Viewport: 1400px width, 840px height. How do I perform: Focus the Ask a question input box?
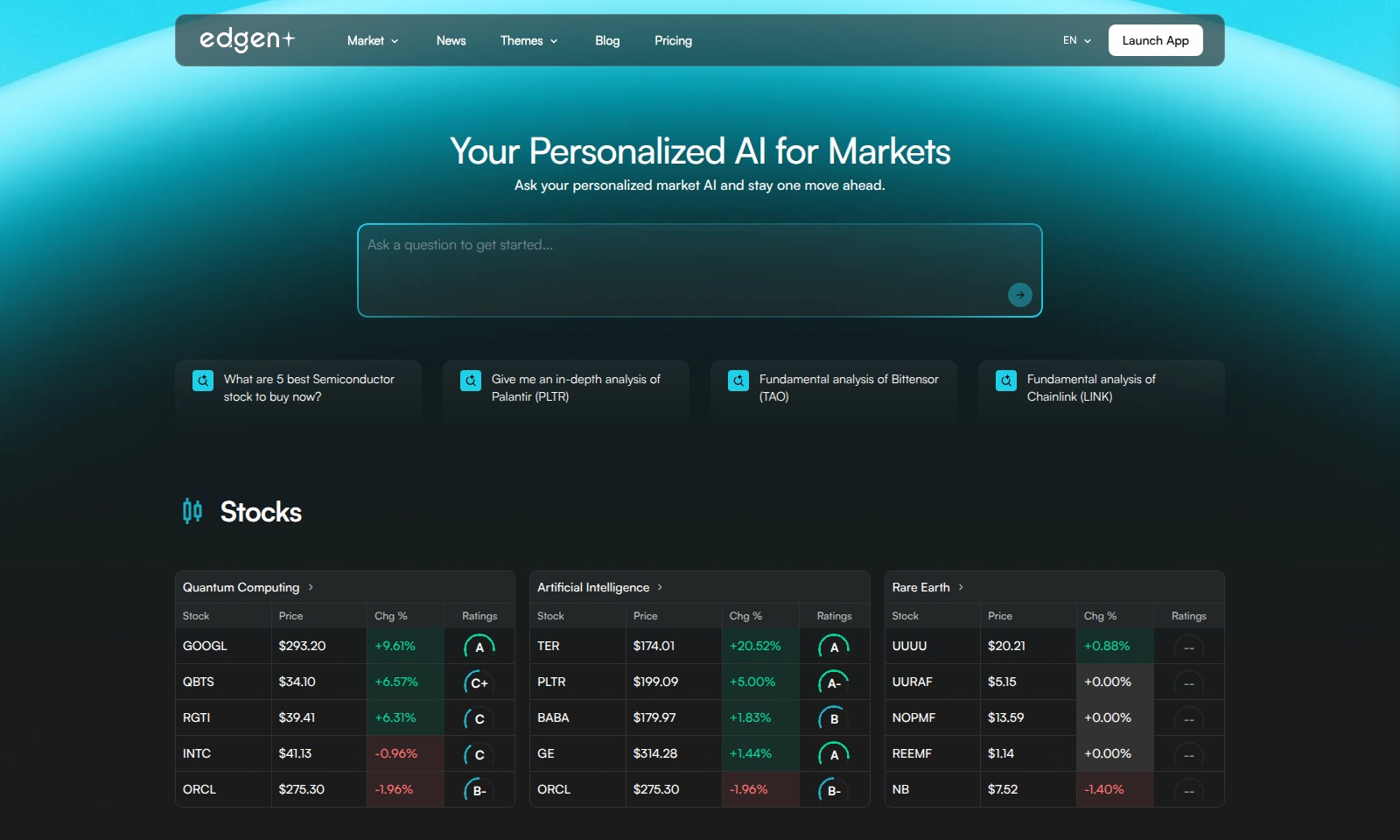700,270
